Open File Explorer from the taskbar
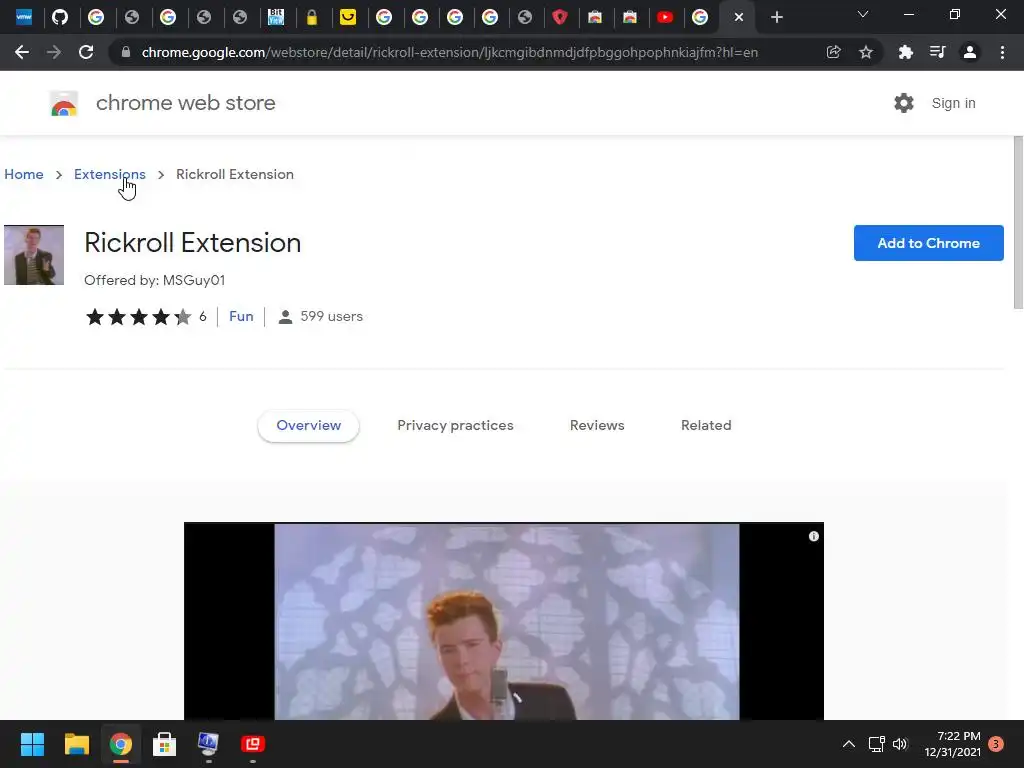 [x=76, y=744]
